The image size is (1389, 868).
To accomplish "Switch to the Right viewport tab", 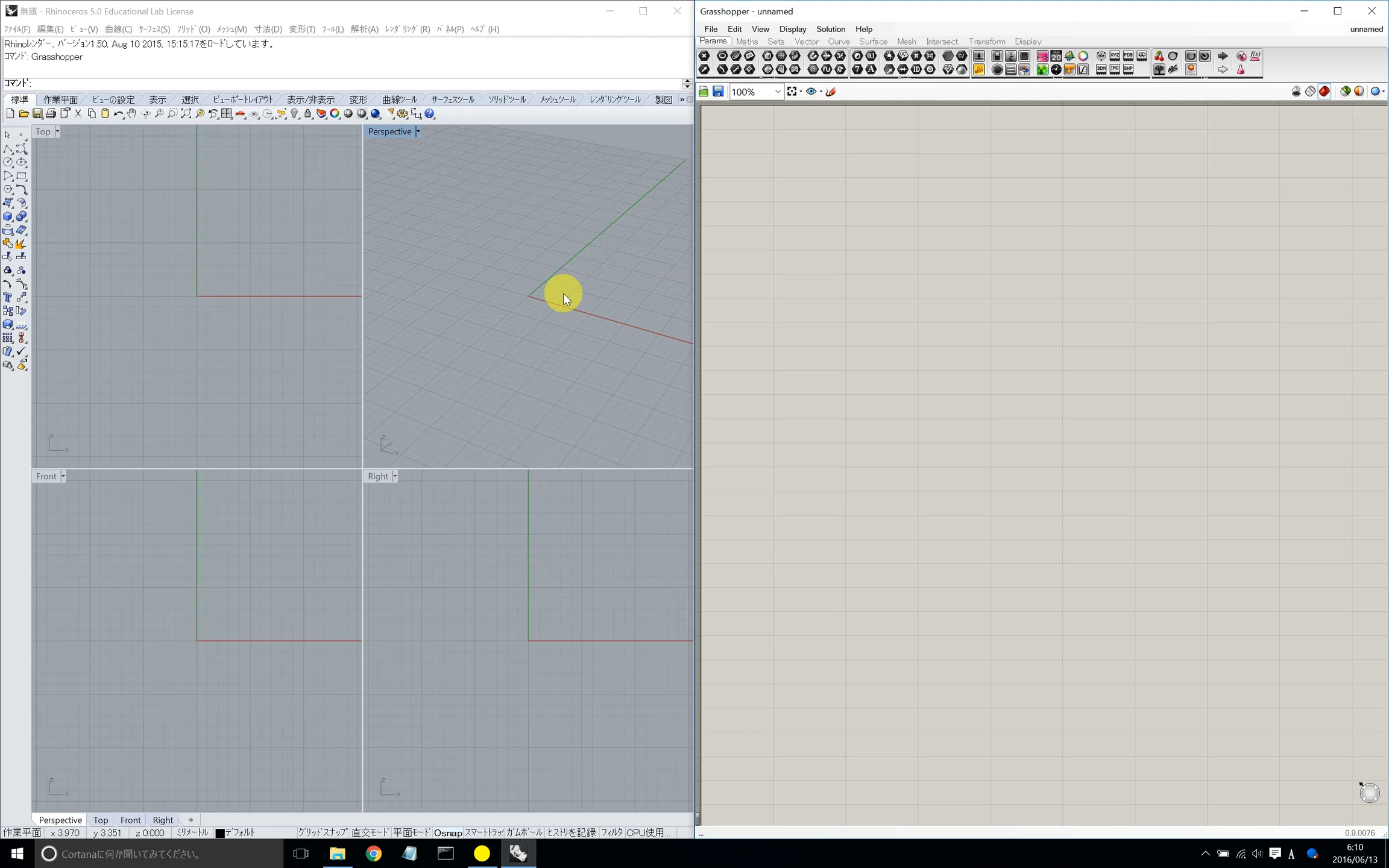I will [x=163, y=820].
